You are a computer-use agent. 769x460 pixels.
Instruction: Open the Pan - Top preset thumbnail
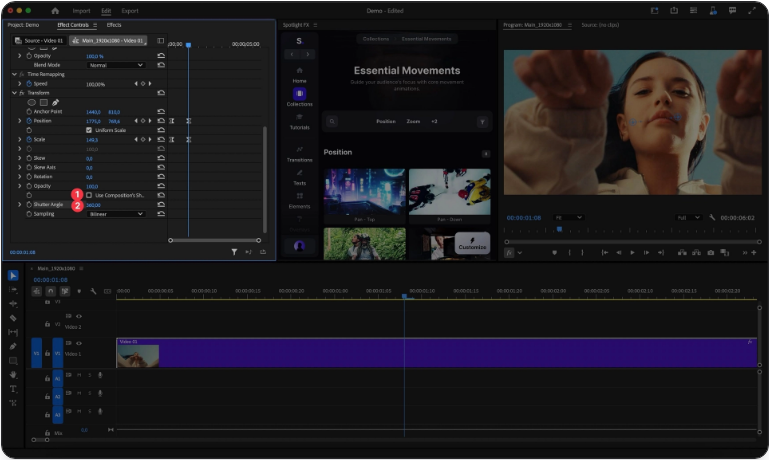pos(364,192)
